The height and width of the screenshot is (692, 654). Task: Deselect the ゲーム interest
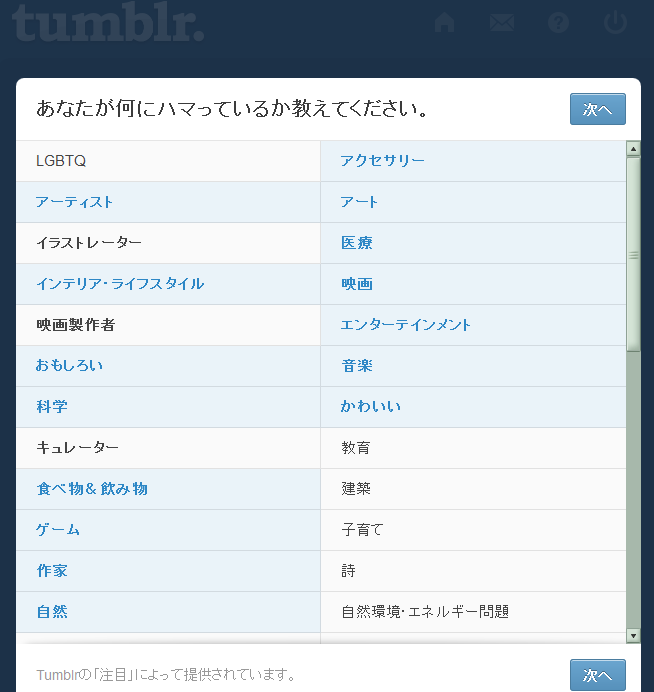click(168, 530)
